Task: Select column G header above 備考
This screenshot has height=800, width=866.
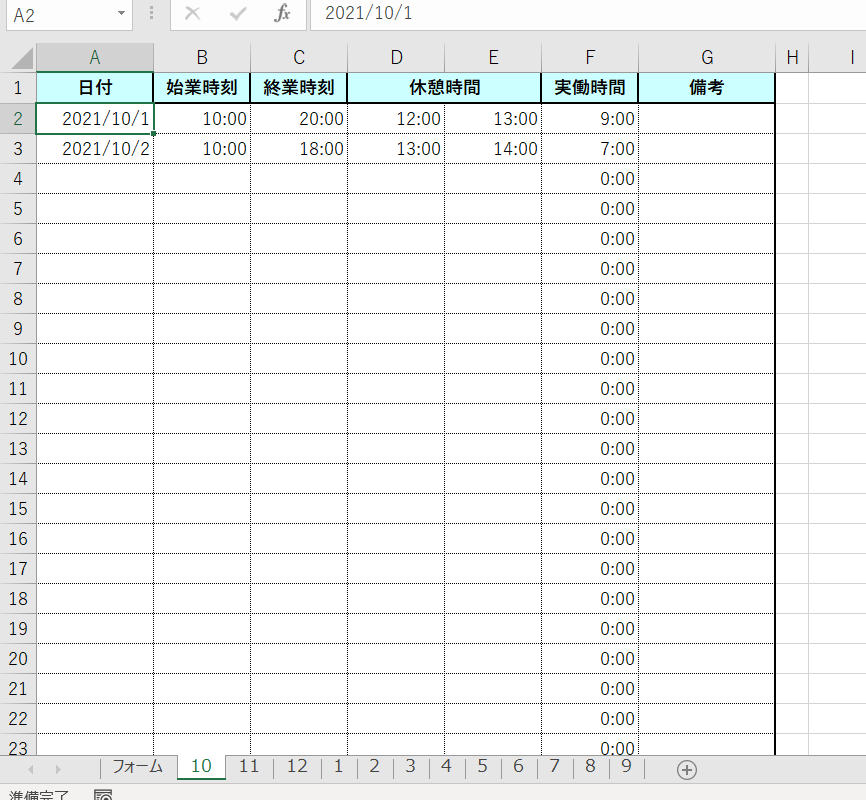Action: point(707,57)
